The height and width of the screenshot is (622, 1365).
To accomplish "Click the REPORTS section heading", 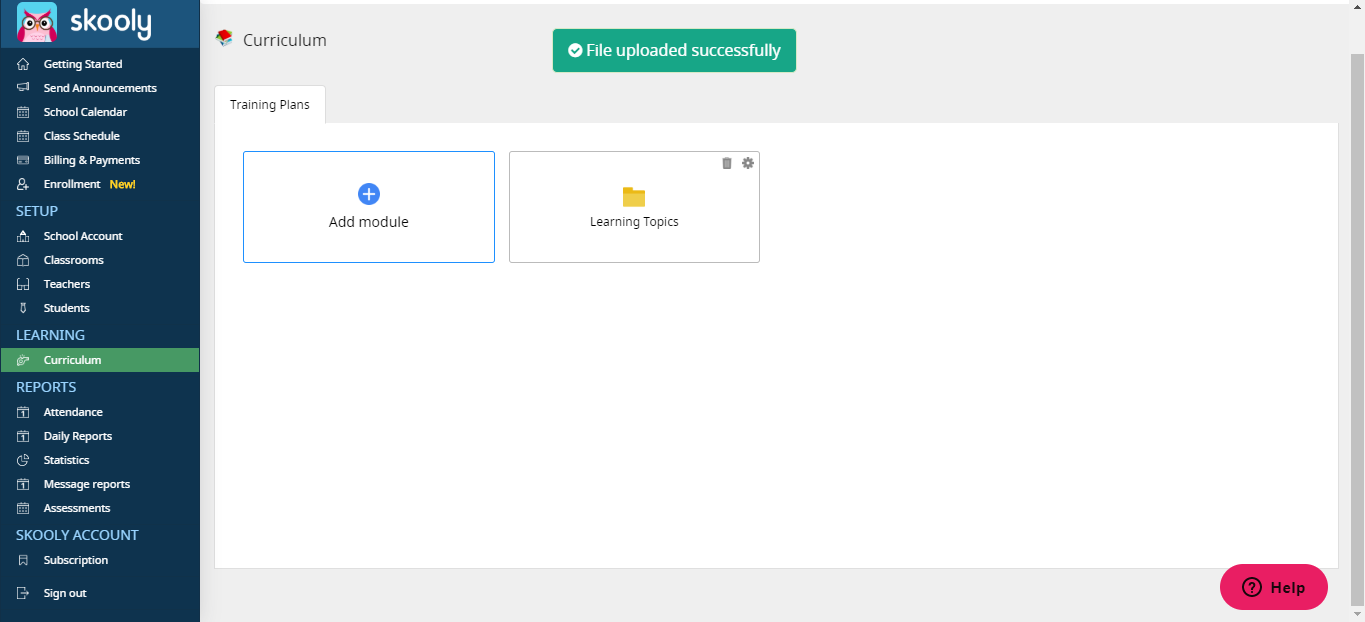I will click(46, 387).
